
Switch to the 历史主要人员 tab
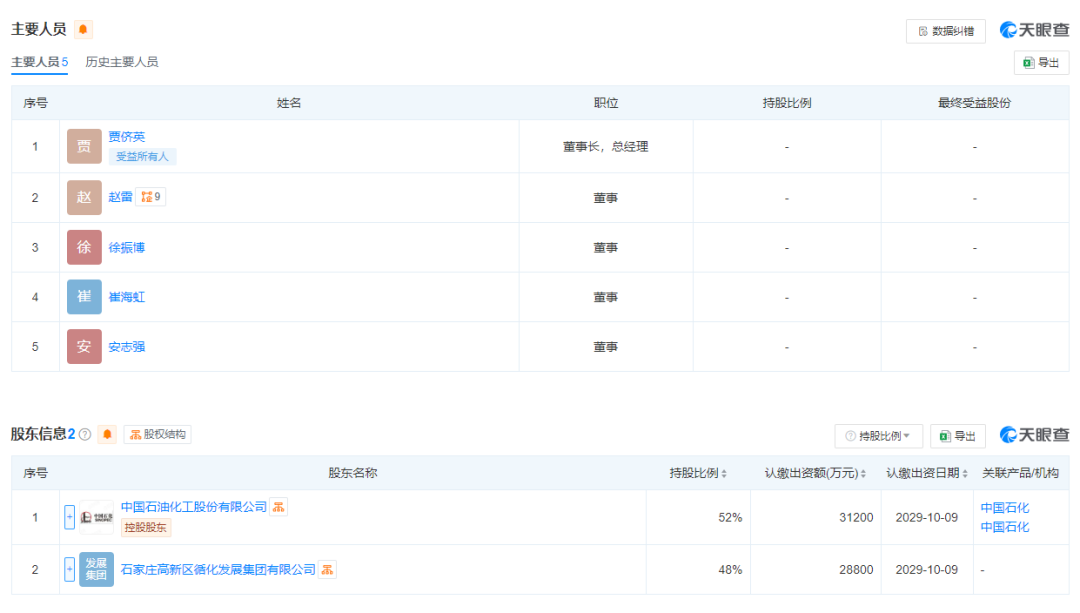[121, 62]
